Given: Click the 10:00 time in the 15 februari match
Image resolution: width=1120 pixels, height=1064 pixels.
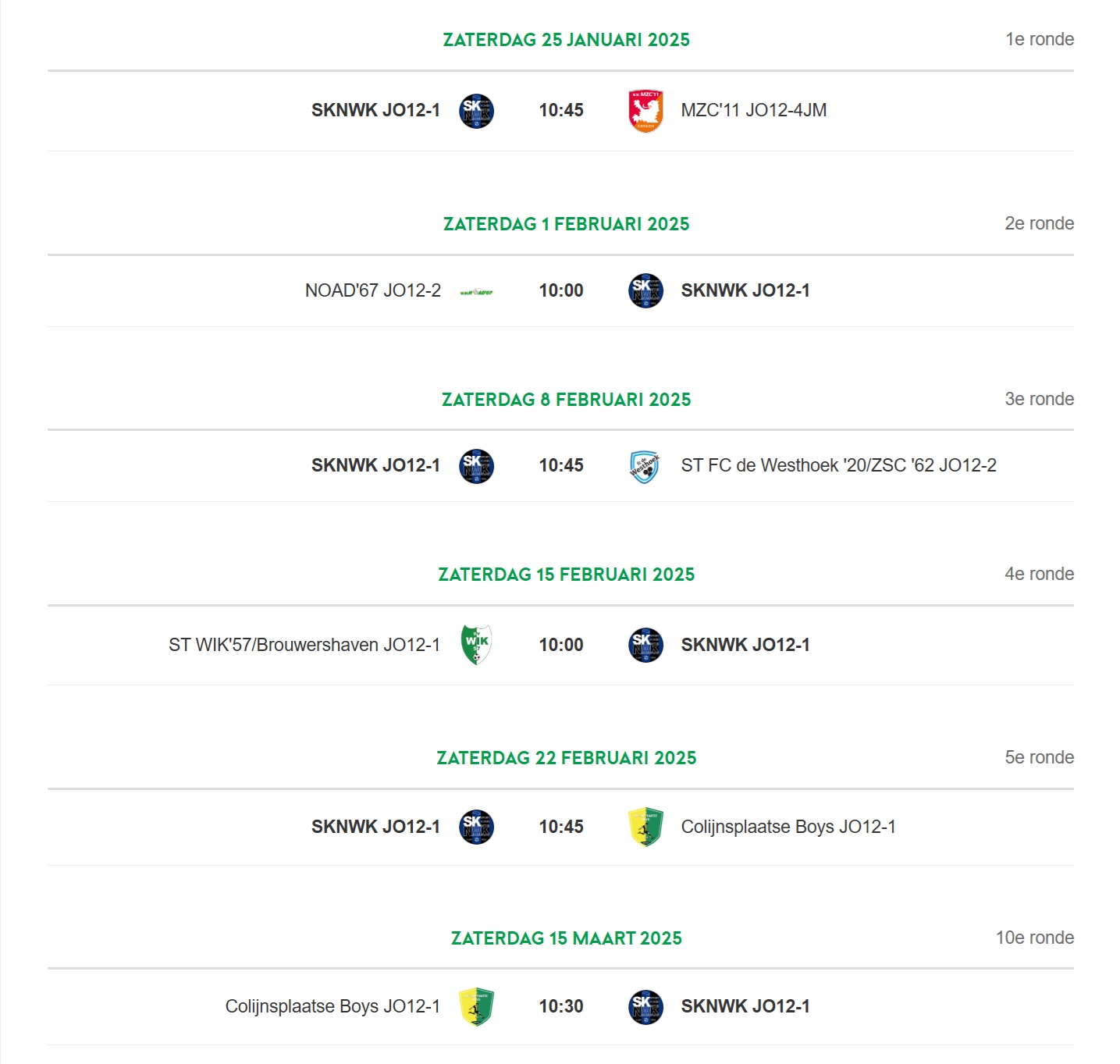Looking at the screenshot, I should click(x=561, y=645).
